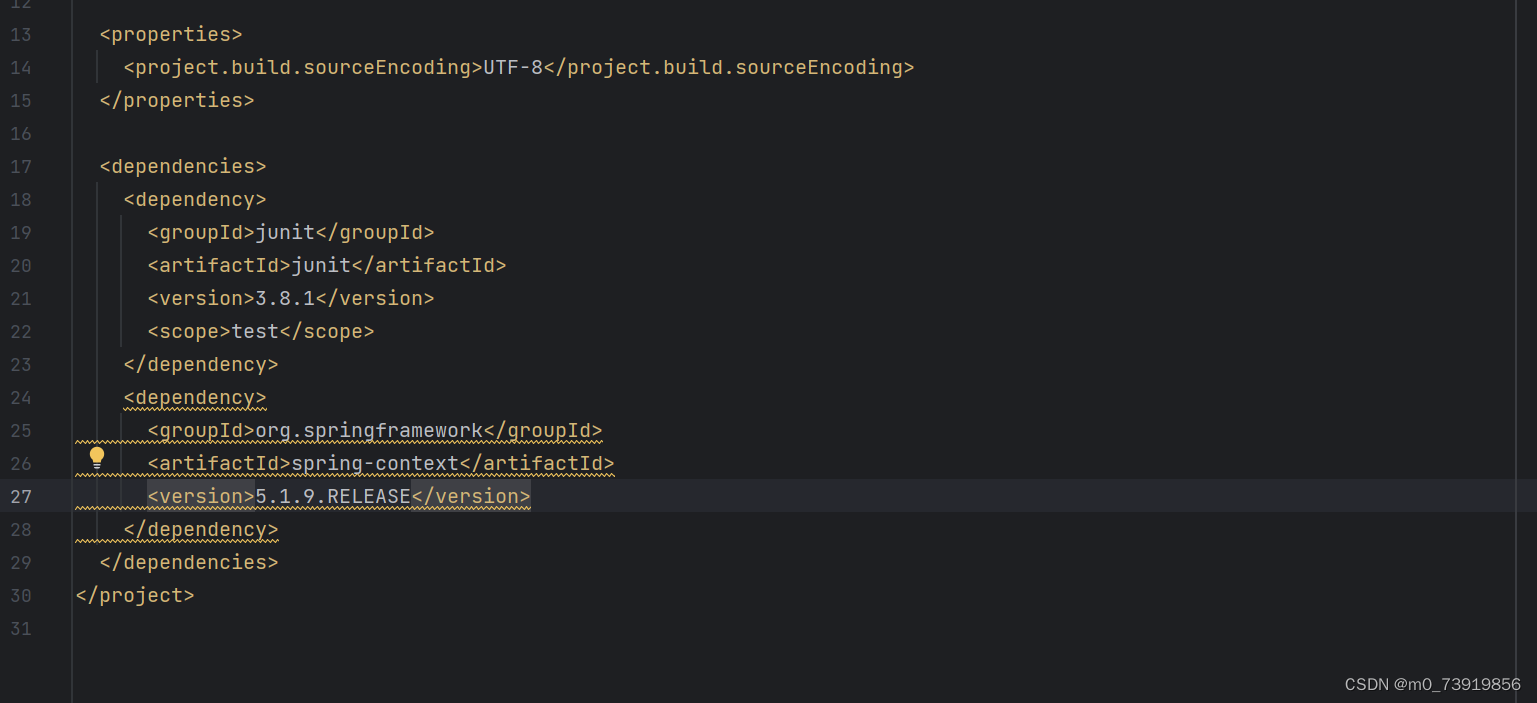Viewport: 1537px width, 703px height.
Task: Click the scope test value on line 22
Action: coord(255,331)
